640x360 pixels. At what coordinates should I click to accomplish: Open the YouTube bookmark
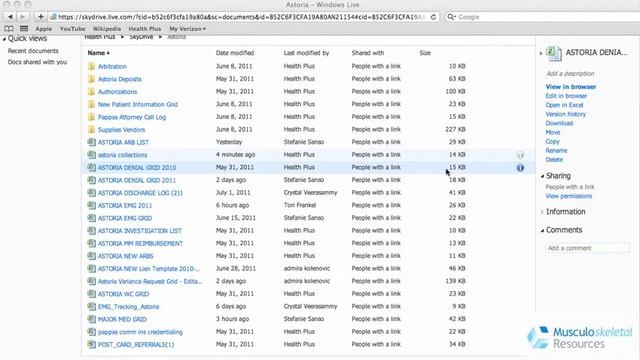[72, 29]
